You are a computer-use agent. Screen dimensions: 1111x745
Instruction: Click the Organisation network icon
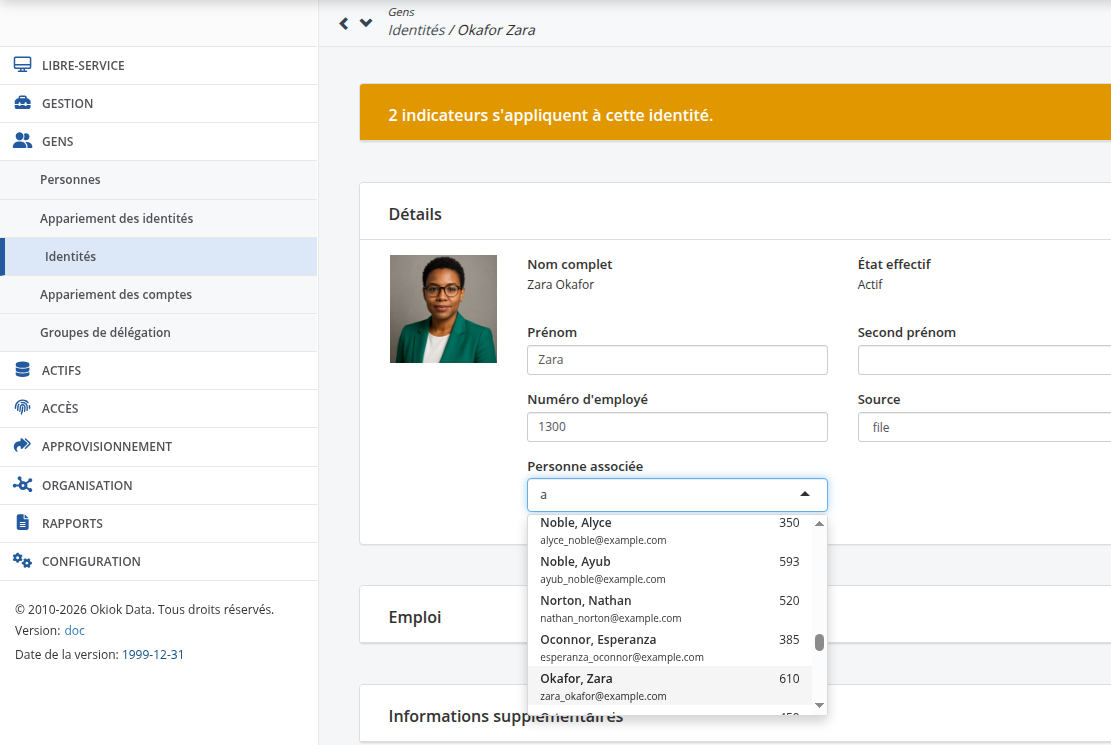tap(23, 484)
